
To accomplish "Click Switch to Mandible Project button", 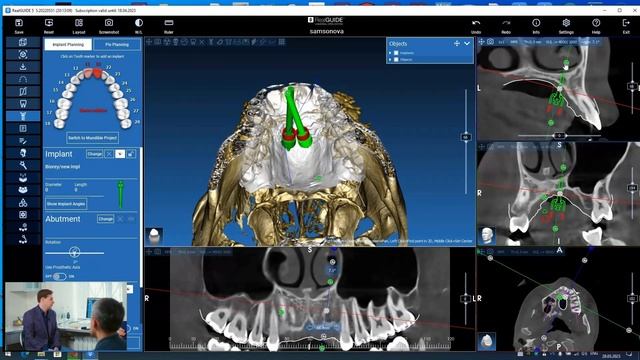I will (x=93, y=138).
